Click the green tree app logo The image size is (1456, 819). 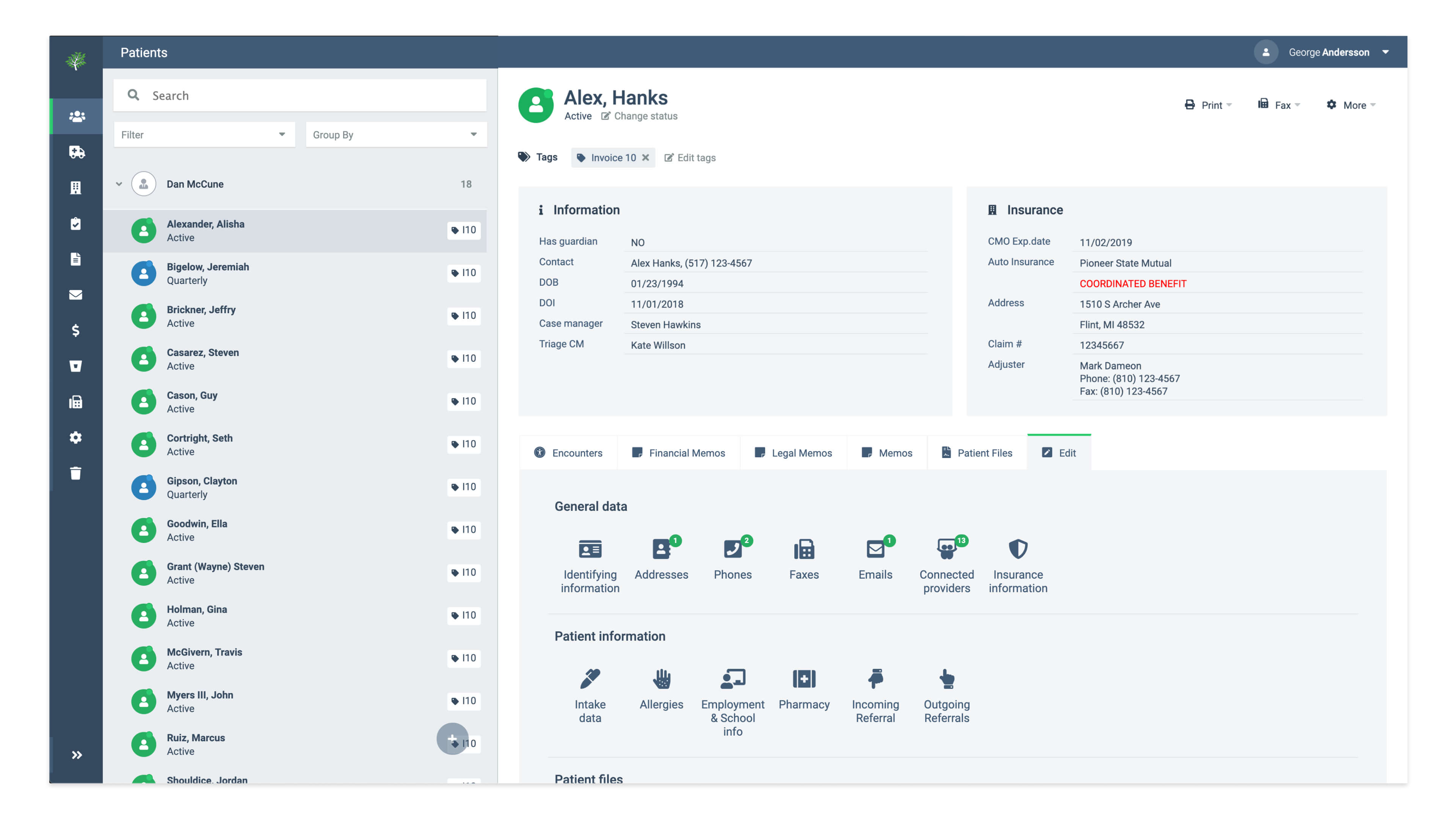click(76, 61)
